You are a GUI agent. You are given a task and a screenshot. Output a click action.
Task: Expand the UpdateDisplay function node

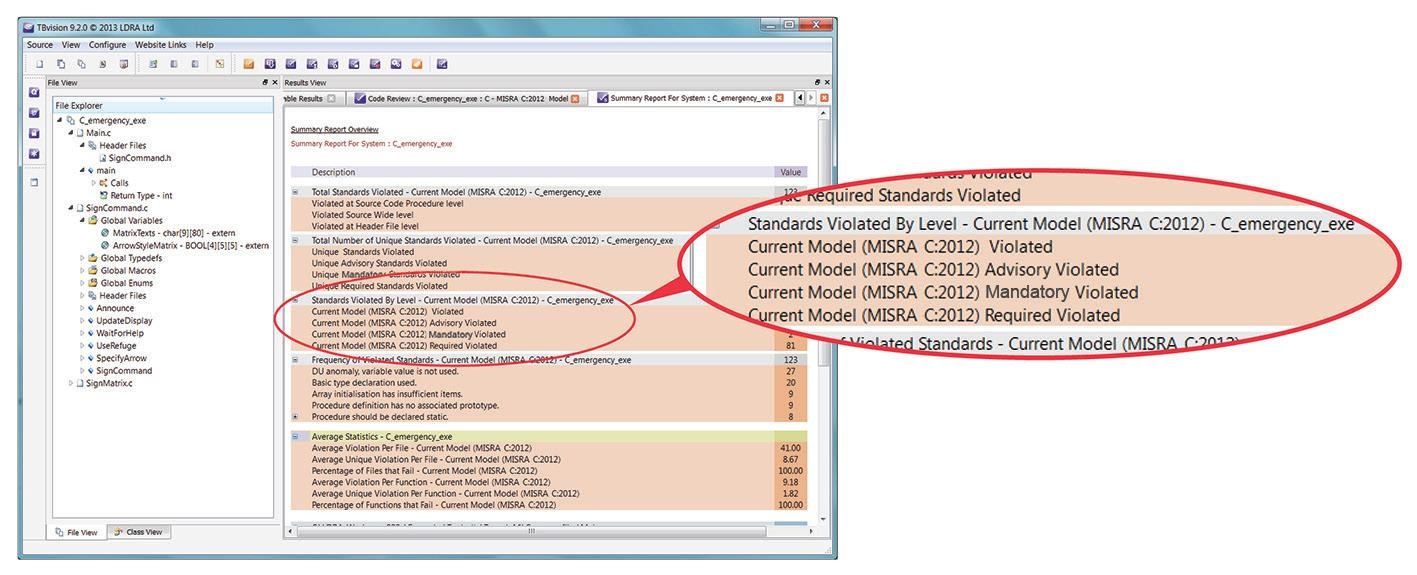pyautogui.click(x=82, y=320)
